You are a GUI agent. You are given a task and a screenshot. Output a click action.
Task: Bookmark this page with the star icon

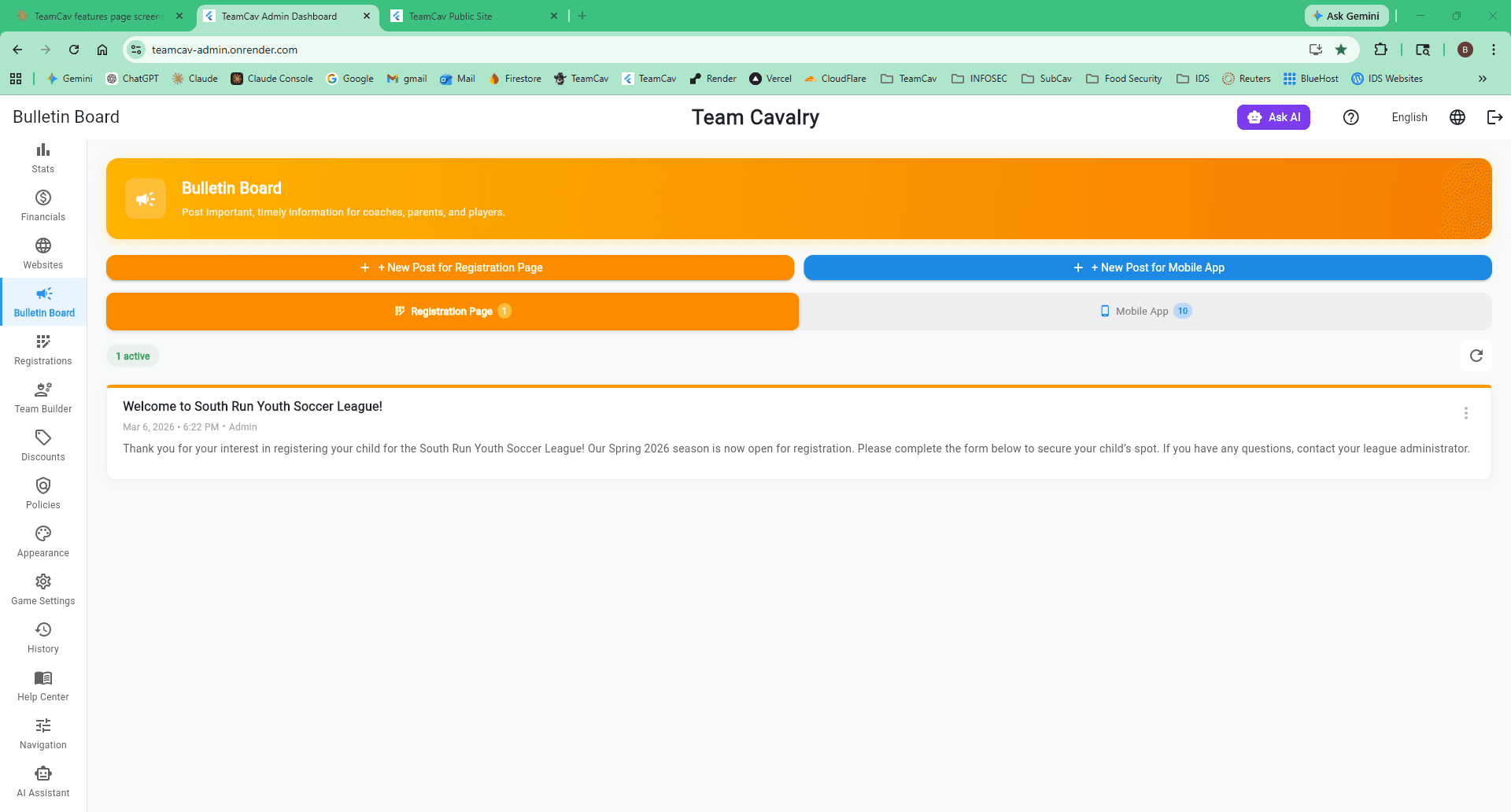point(1341,50)
